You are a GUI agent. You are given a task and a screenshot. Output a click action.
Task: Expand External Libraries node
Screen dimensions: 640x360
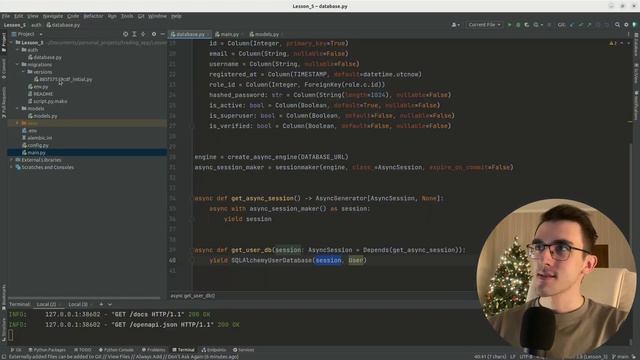pos(11,160)
